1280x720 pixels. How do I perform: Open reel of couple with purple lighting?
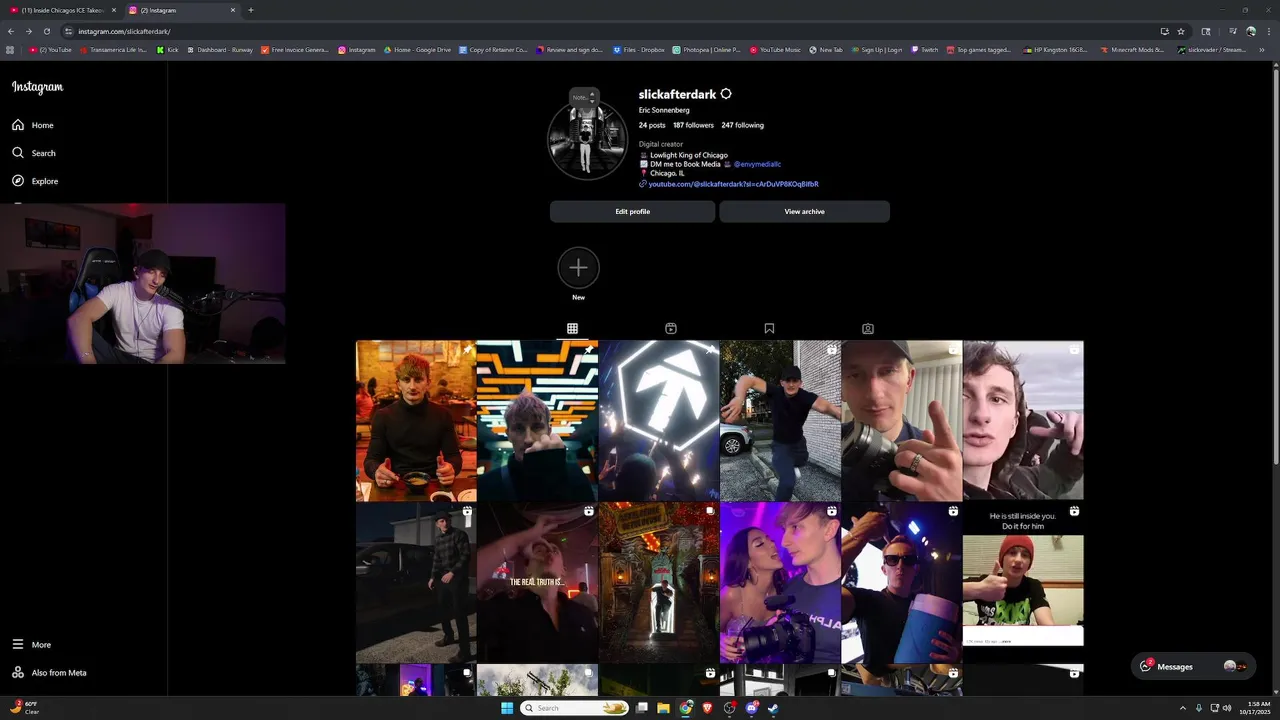[780, 583]
